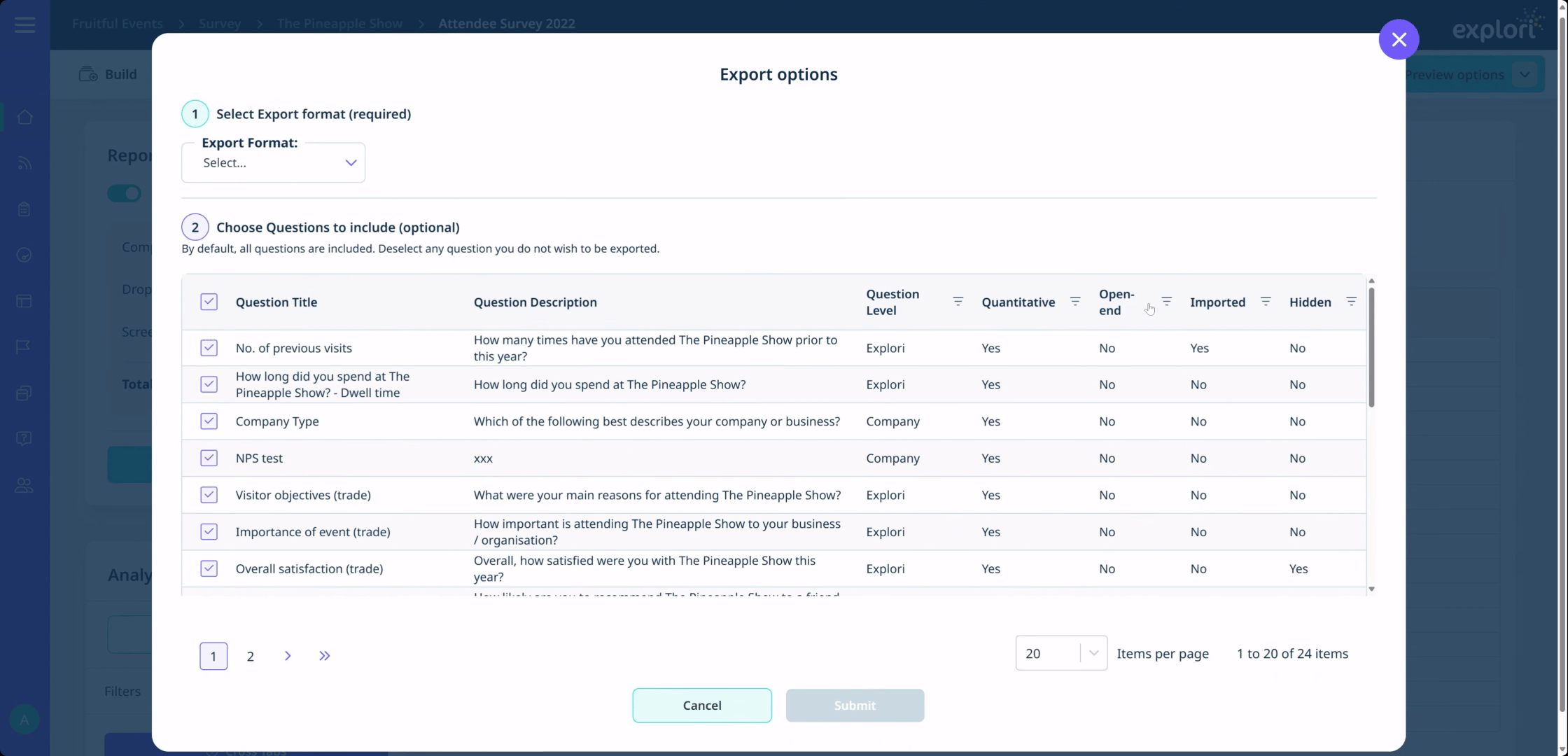Open the filter icon on the Imported column
This screenshot has height=756, width=1568.
pos(1266,302)
